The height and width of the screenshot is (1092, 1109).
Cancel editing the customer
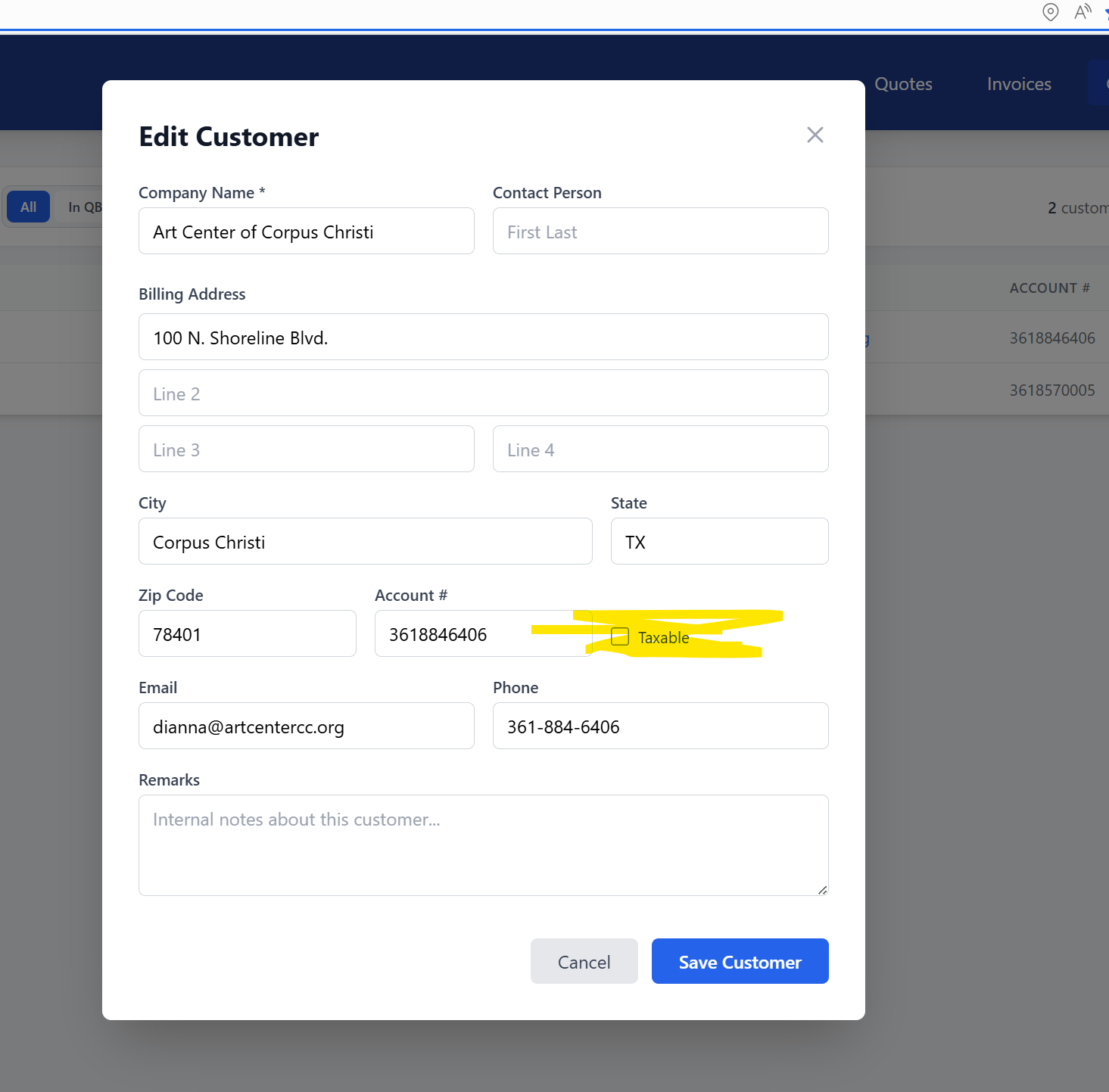[584, 961]
